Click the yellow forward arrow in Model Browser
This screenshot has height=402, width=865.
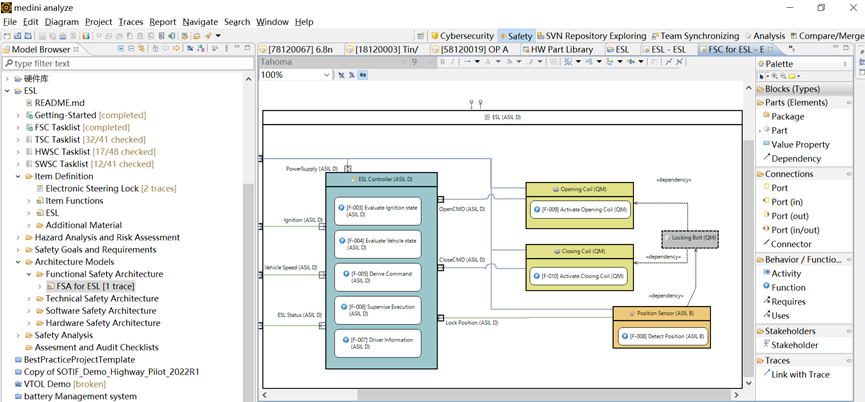tap(176, 48)
